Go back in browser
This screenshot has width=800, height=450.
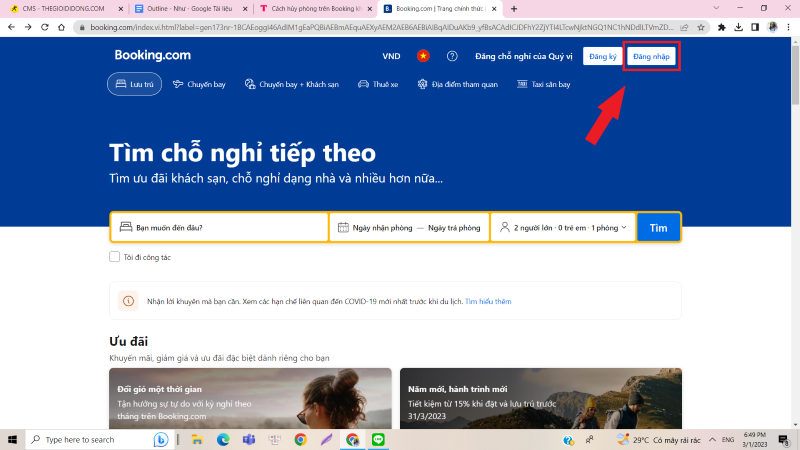11,27
